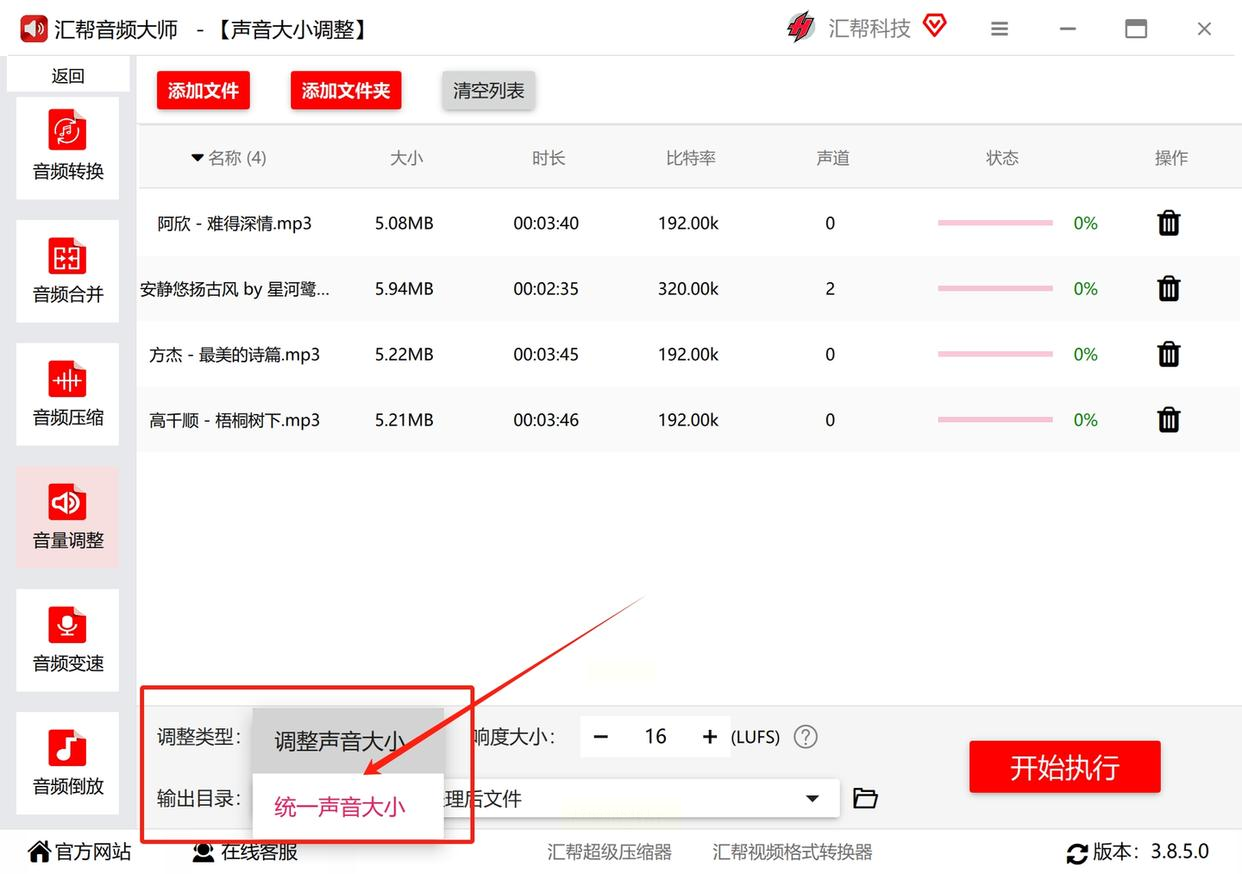Image resolution: width=1242 pixels, height=874 pixels.
Task: Select the 调整声音大小 dropdown option
Action: 340,741
